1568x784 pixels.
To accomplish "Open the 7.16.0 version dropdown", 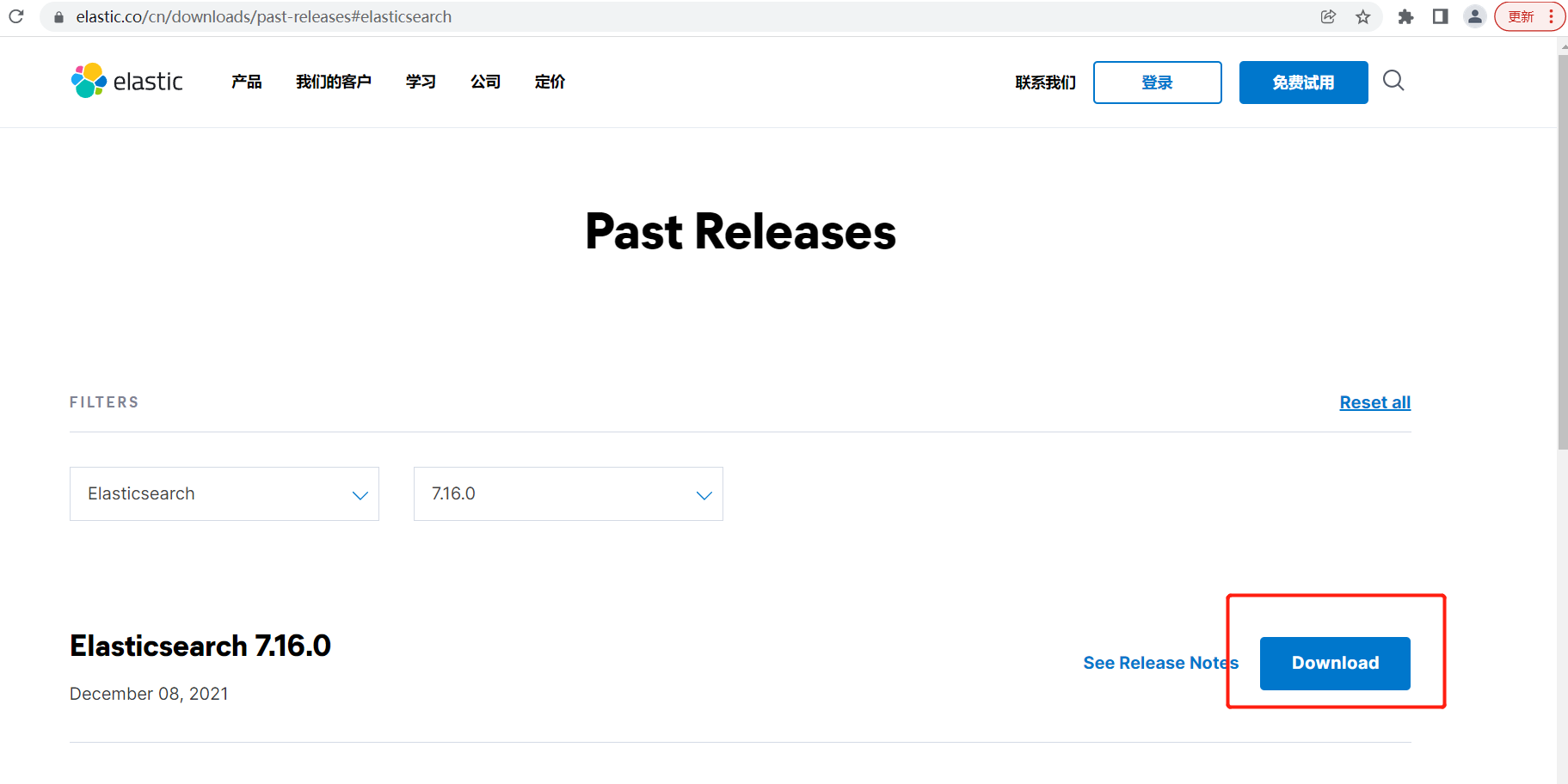I will 569,493.
